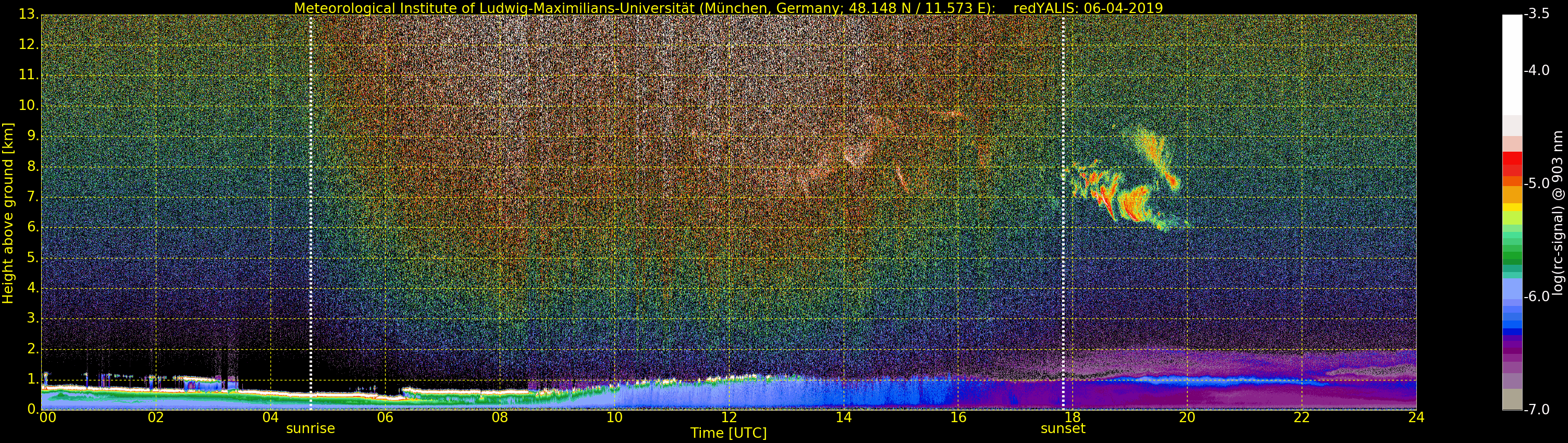Click the 'log(rc-signal) @ 903 nm' colorbar label
Image resolution: width=1568 pixels, height=443 pixels.
click(1557, 213)
